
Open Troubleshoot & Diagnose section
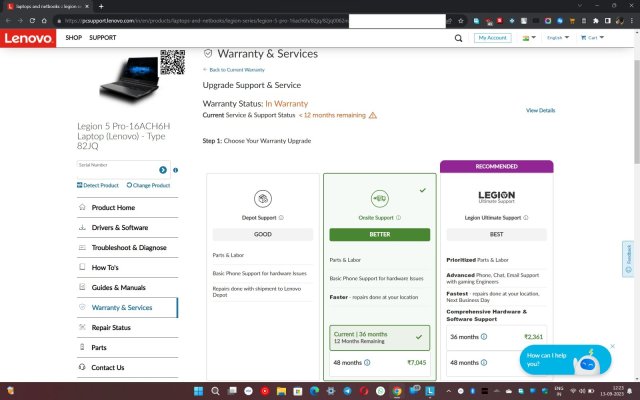click(127, 247)
